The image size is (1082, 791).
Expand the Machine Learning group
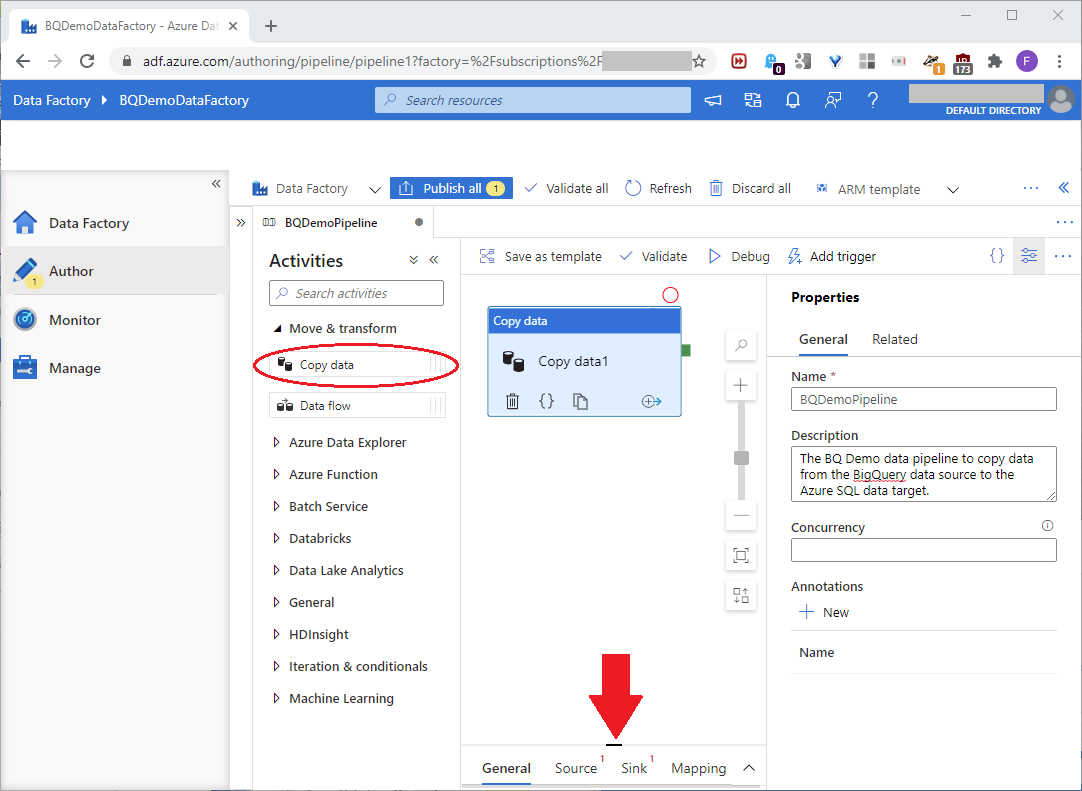[x=277, y=698]
